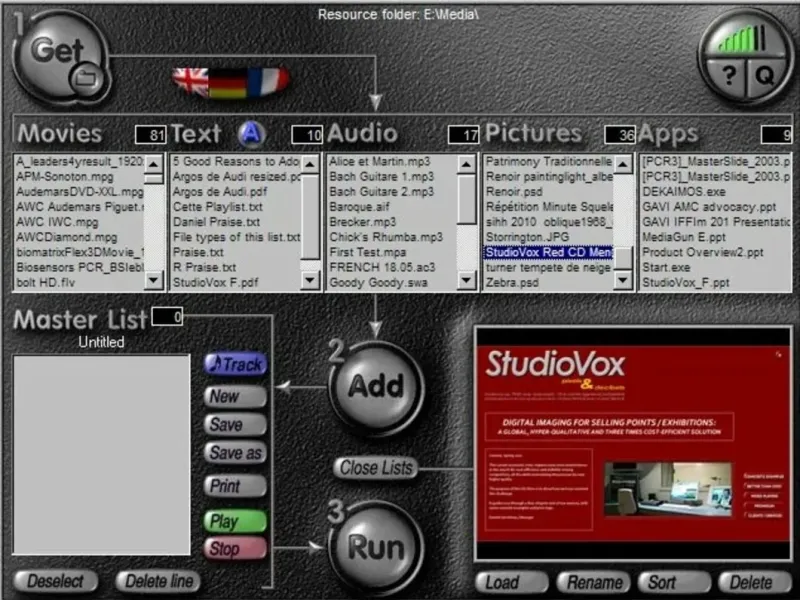
Task: Click Audio list scroll down arrow
Action: point(466,280)
